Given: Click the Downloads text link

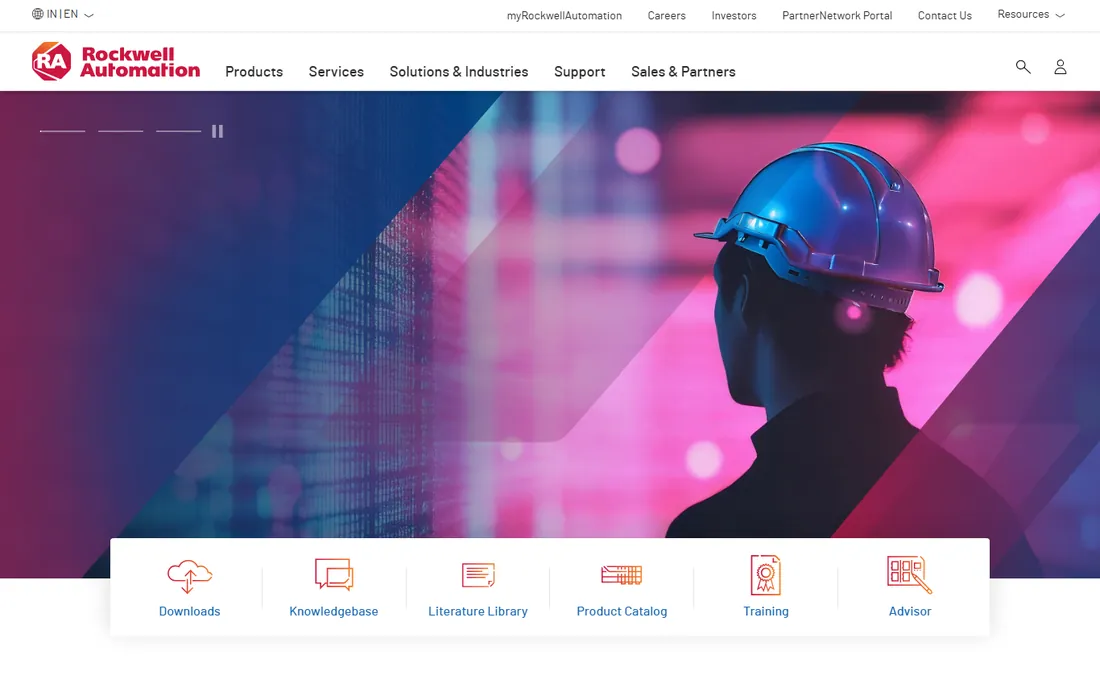Looking at the screenshot, I should 189,612.
